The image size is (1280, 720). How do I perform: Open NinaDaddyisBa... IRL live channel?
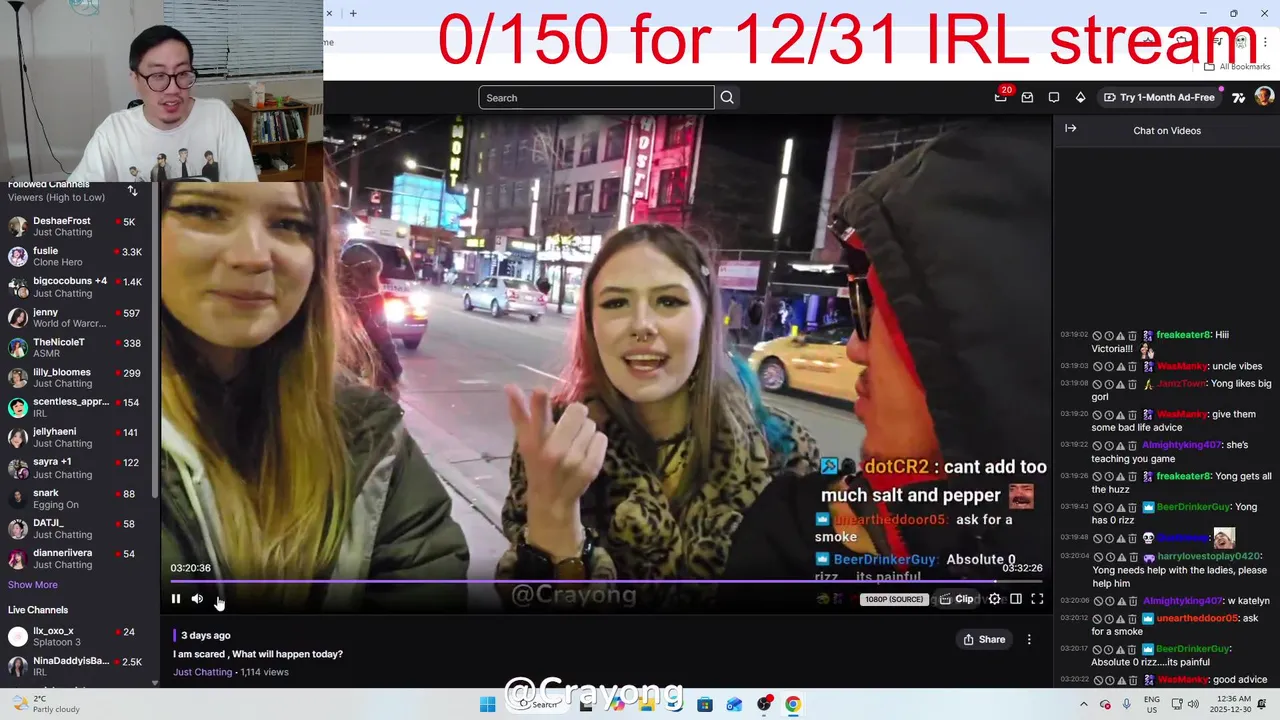(x=76, y=666)
